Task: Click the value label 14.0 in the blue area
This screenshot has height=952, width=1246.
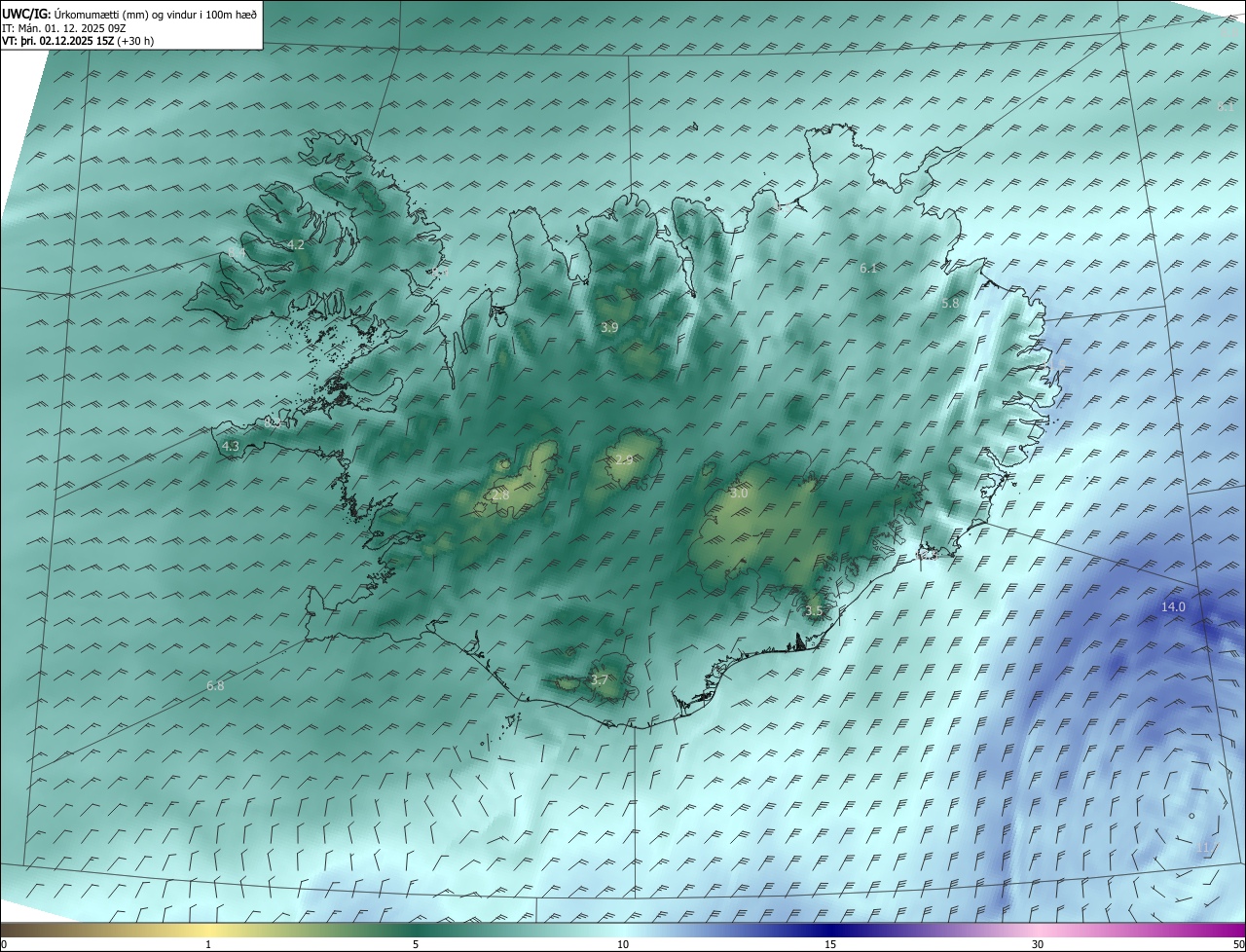Action: (x=1173, y=606)
